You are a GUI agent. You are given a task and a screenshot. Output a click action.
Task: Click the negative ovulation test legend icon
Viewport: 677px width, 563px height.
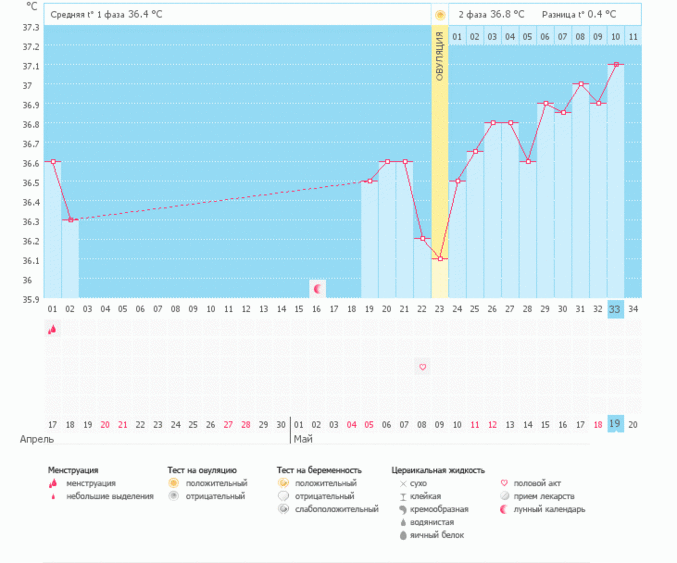click(x=173, y=496)
